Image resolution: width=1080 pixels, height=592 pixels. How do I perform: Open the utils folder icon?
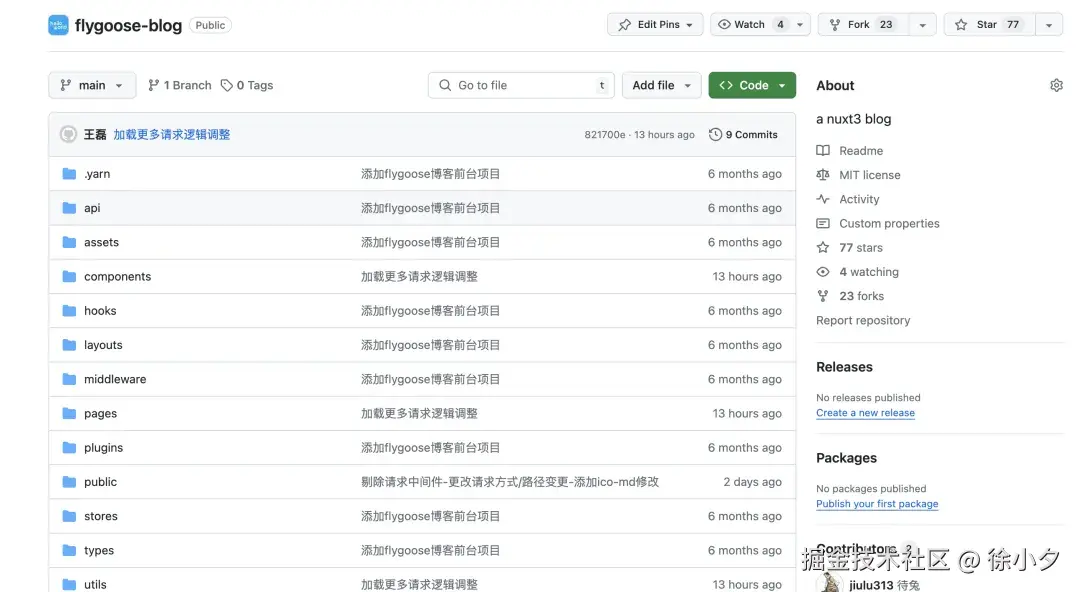click(69, 584)
